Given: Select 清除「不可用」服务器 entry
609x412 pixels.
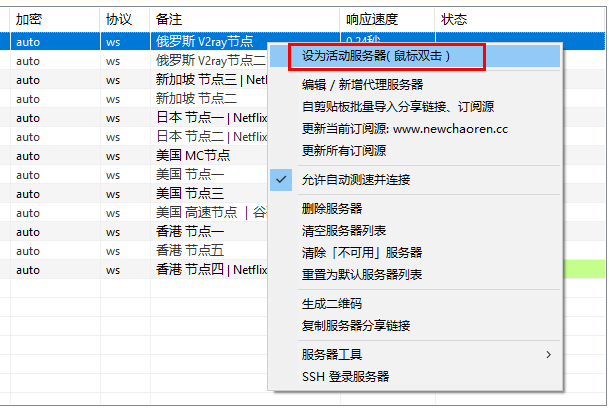Looking at the screenshot, I should click(x=361, y=253).
